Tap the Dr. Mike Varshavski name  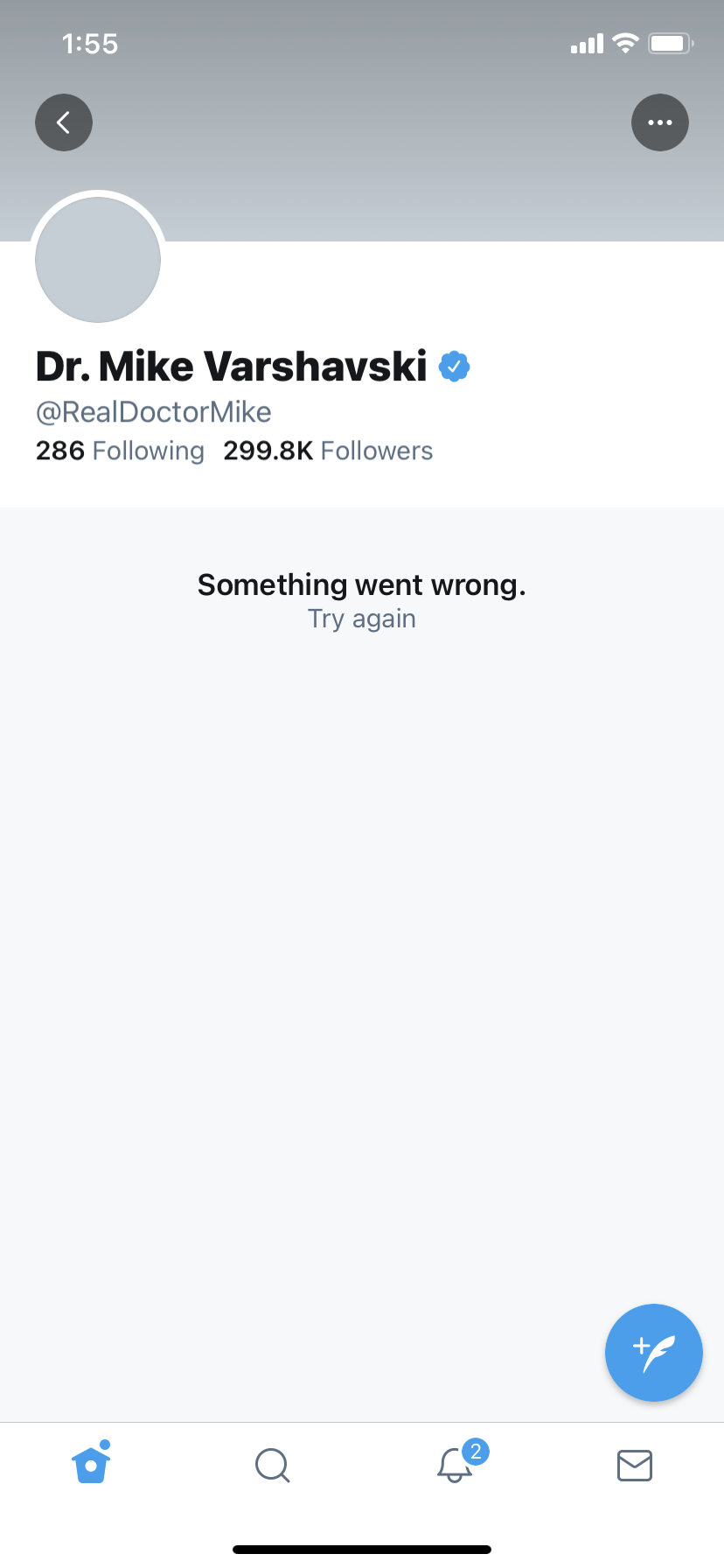[231, 366]
